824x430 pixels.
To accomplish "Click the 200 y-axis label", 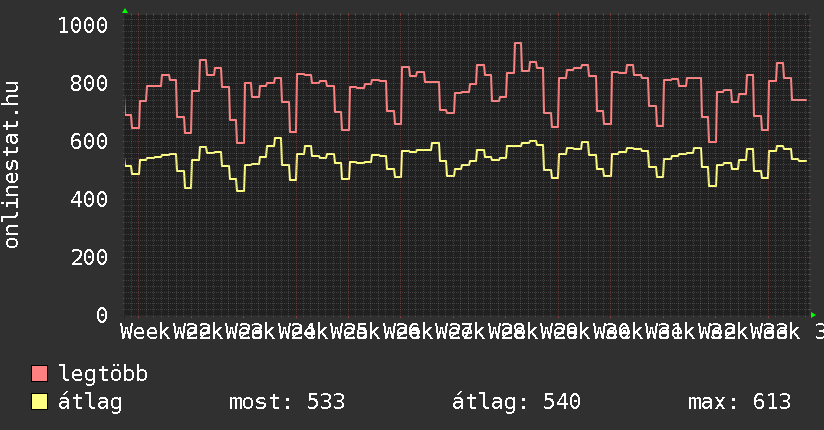I will [x=89, y=257].
